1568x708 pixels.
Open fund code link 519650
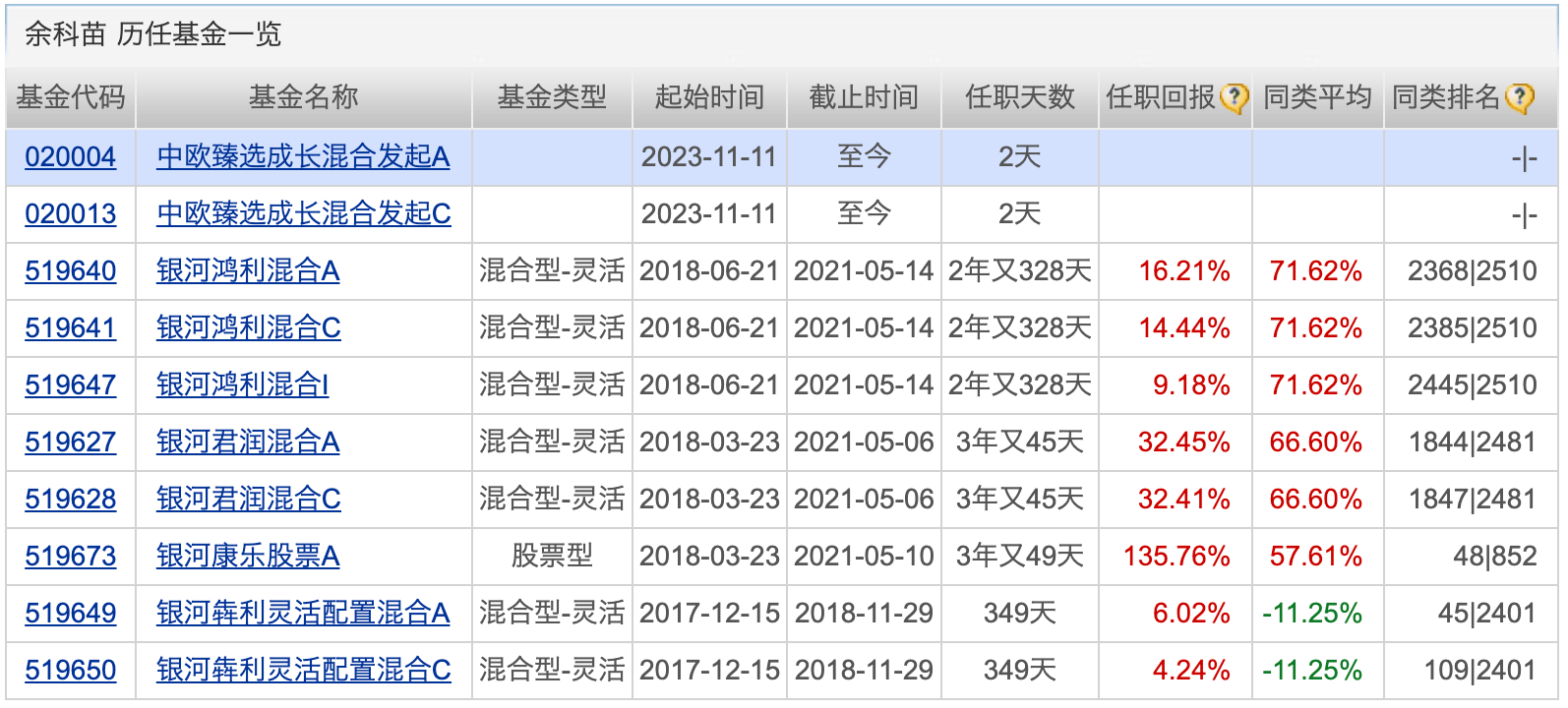(70, 671)
